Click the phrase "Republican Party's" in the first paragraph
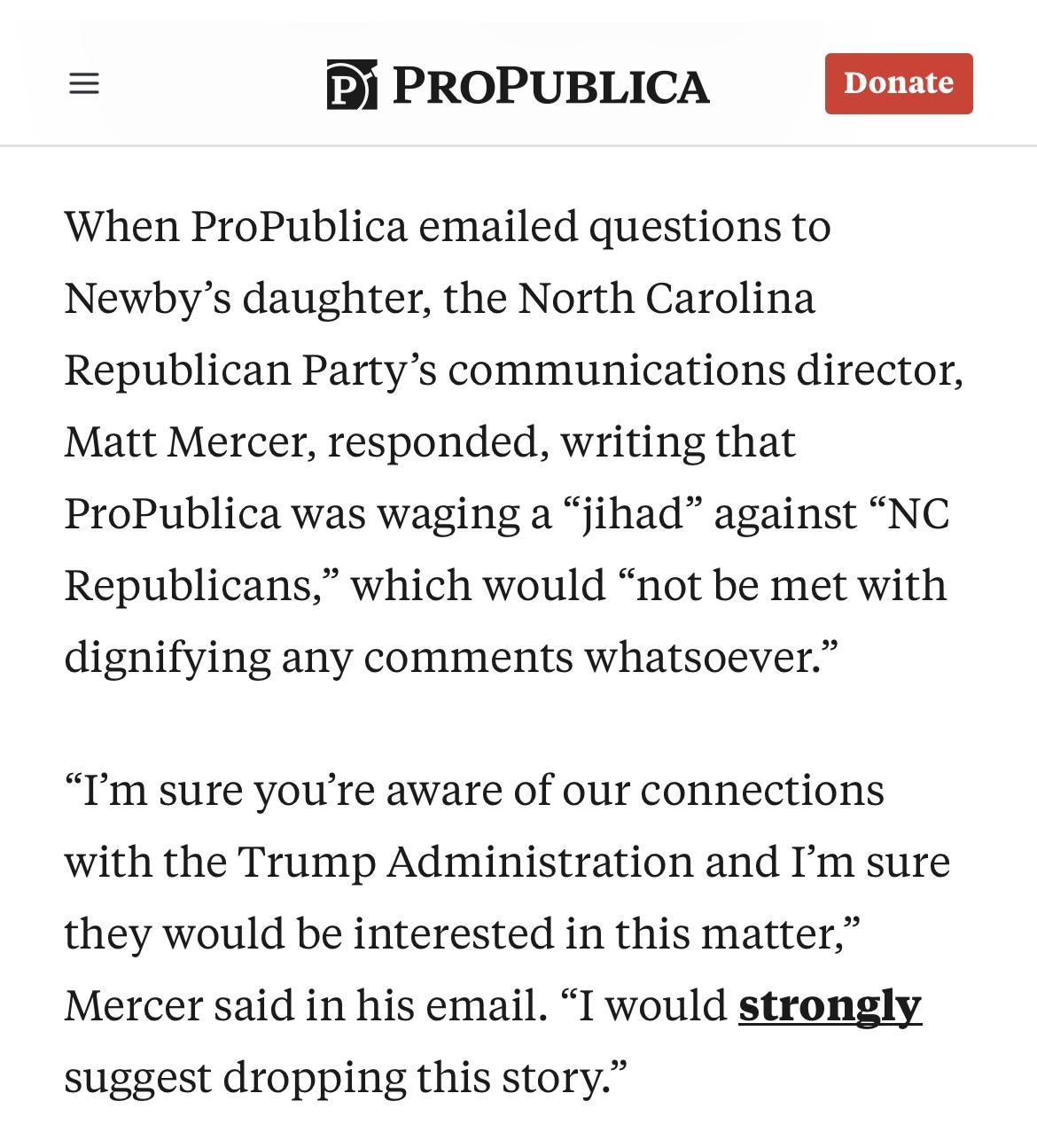1037x1148 pixels. tap(250, 370)
